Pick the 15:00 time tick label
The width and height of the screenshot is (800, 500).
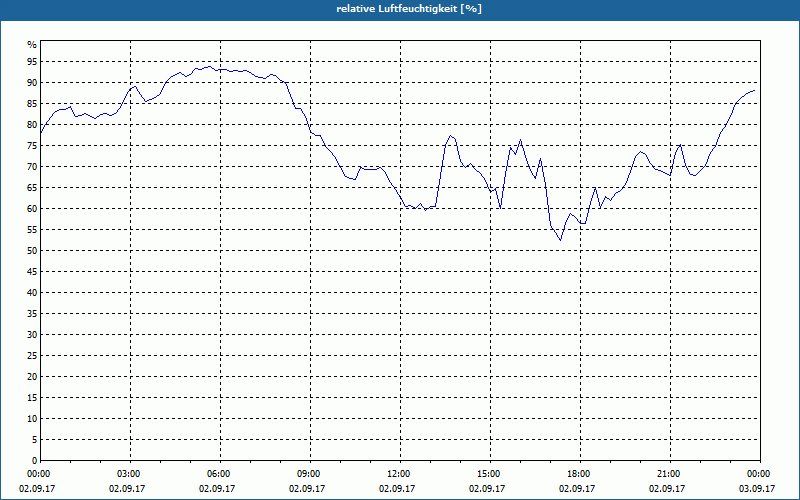[x=490, y=474]
